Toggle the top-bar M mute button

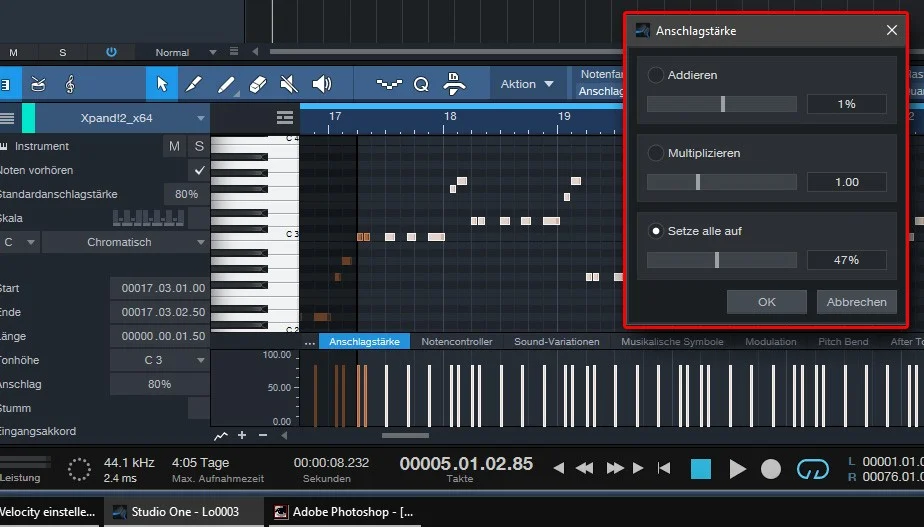point(13,52)
